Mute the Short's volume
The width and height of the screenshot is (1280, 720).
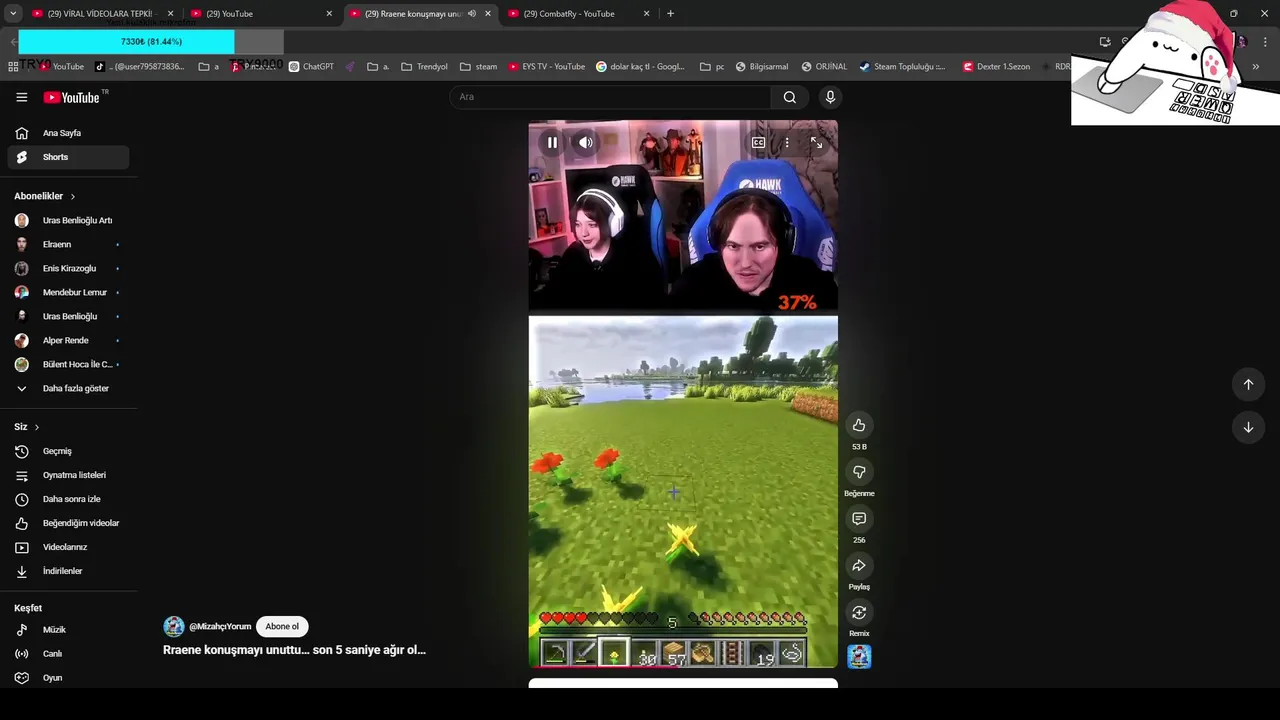(586, 142)
